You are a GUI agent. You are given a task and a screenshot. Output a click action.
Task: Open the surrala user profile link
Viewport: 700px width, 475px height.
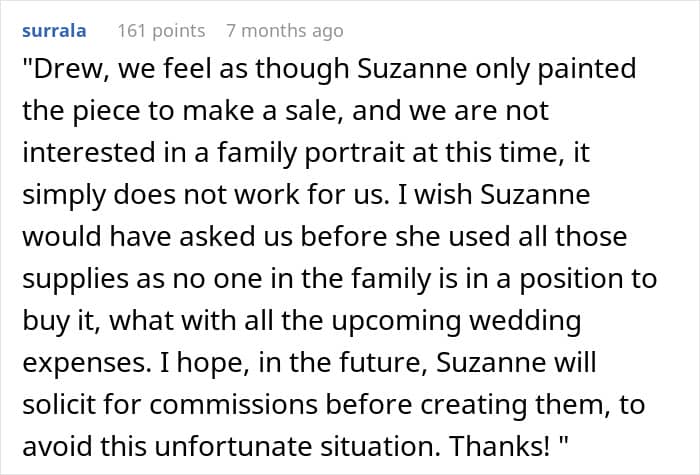54,31
